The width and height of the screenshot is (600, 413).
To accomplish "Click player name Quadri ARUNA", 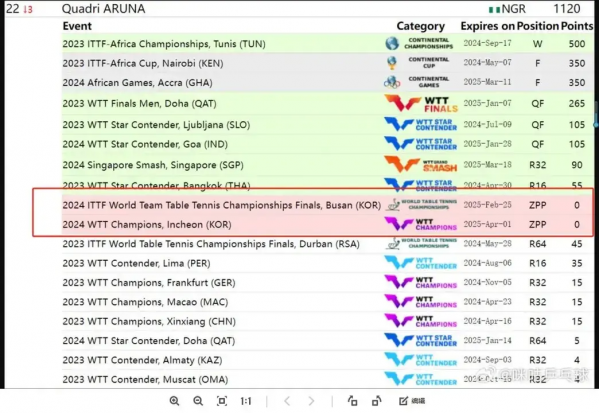I will click(104, 9).
